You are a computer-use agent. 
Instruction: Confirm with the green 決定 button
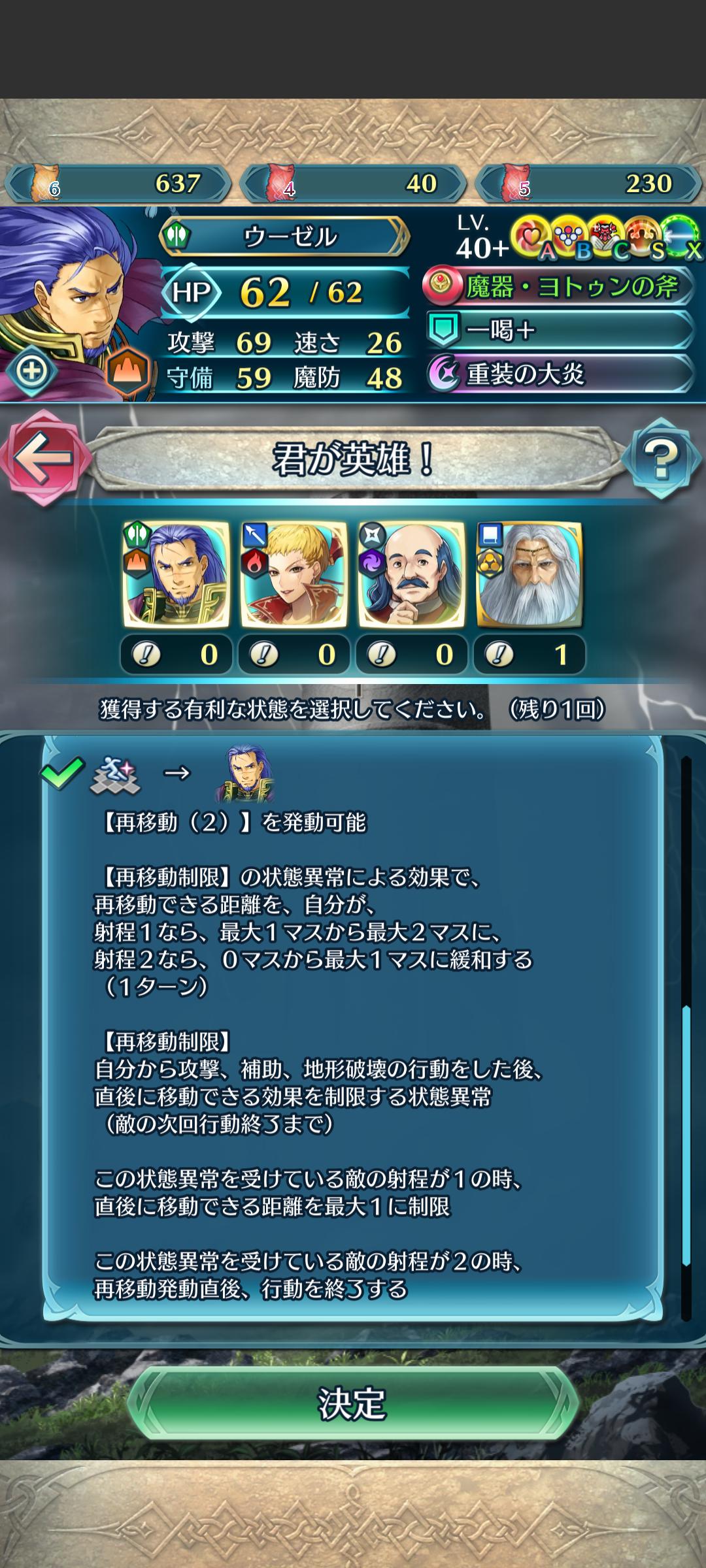click(352, 1403)
